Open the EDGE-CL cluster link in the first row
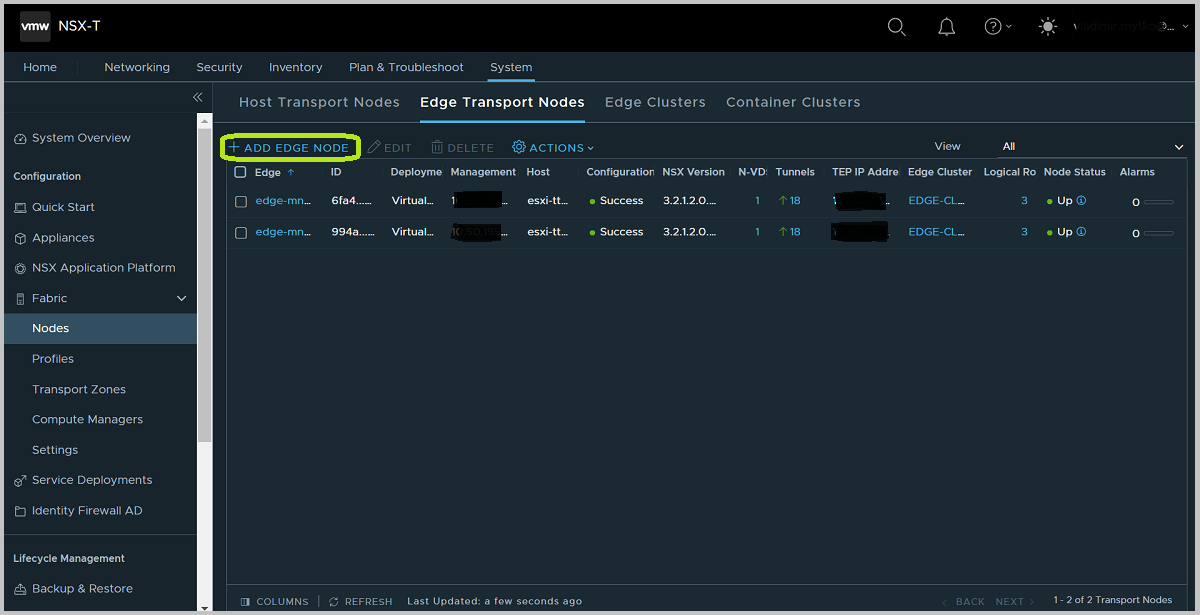The image size is (1200, 615). 935,200
